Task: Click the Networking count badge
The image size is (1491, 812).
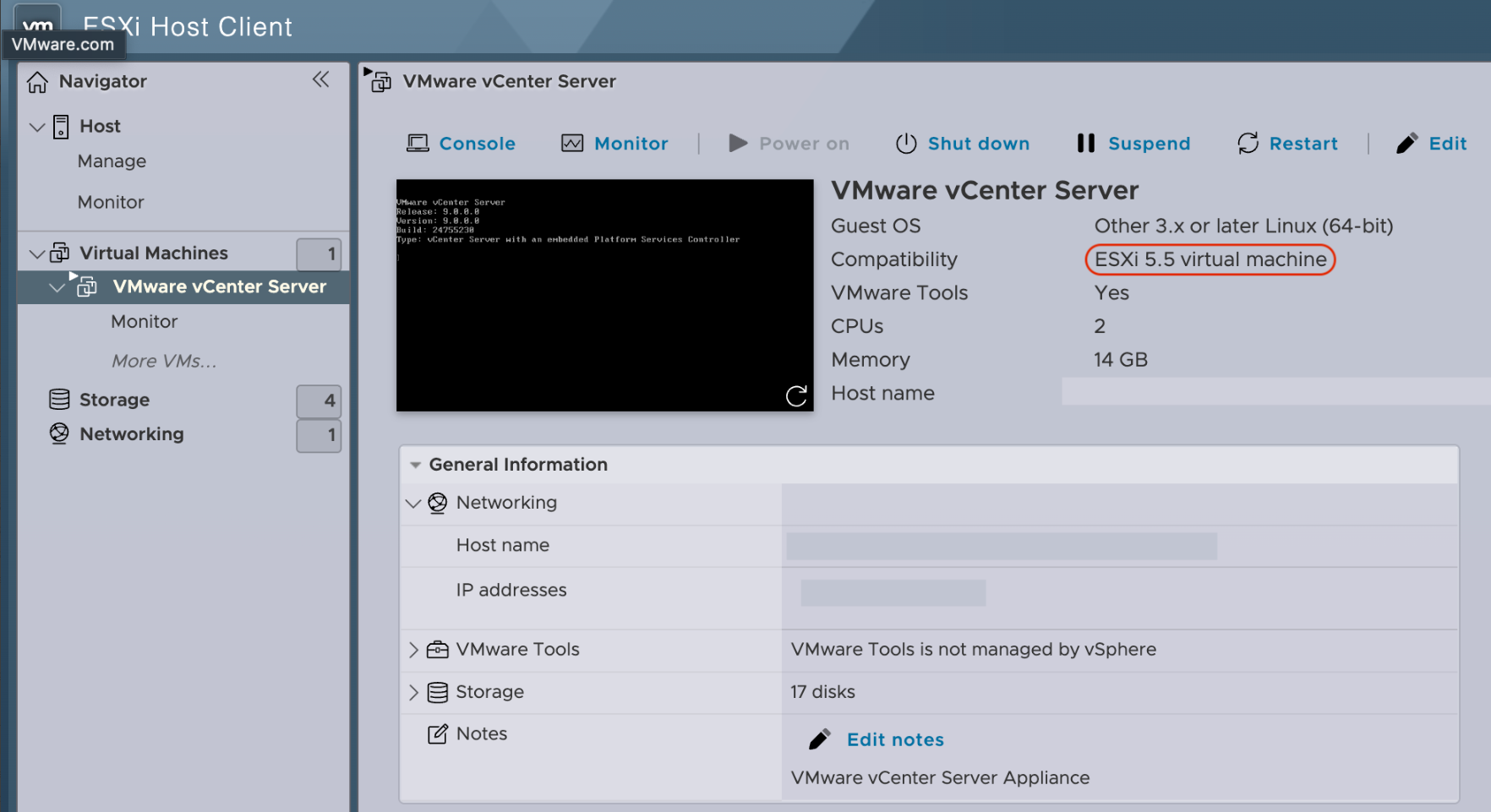Action: 319,435
